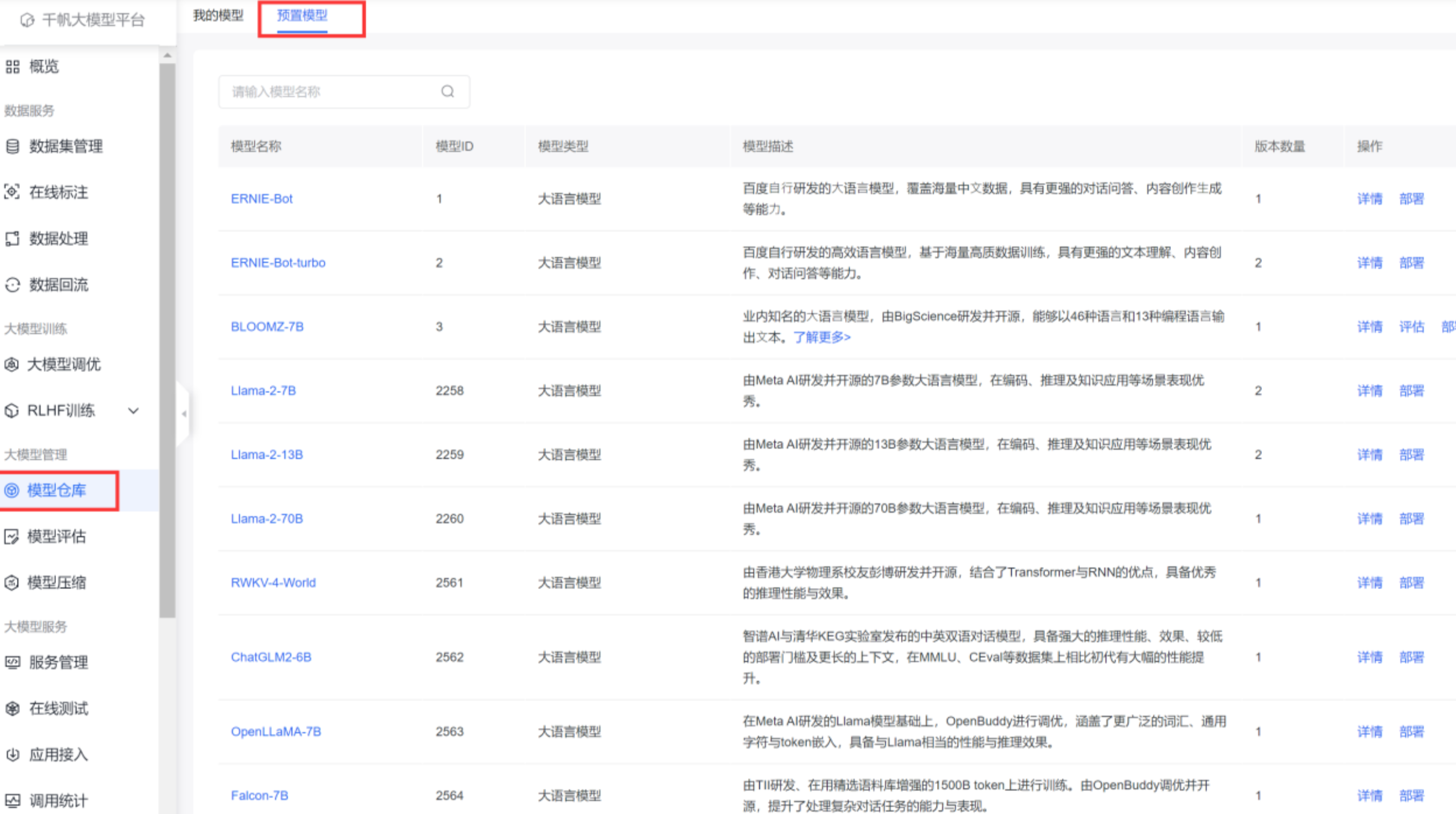Screen dimensions: 1456x814
Task: Click 部署 for the ChatGLM2-6B row
Action: 1411,657
